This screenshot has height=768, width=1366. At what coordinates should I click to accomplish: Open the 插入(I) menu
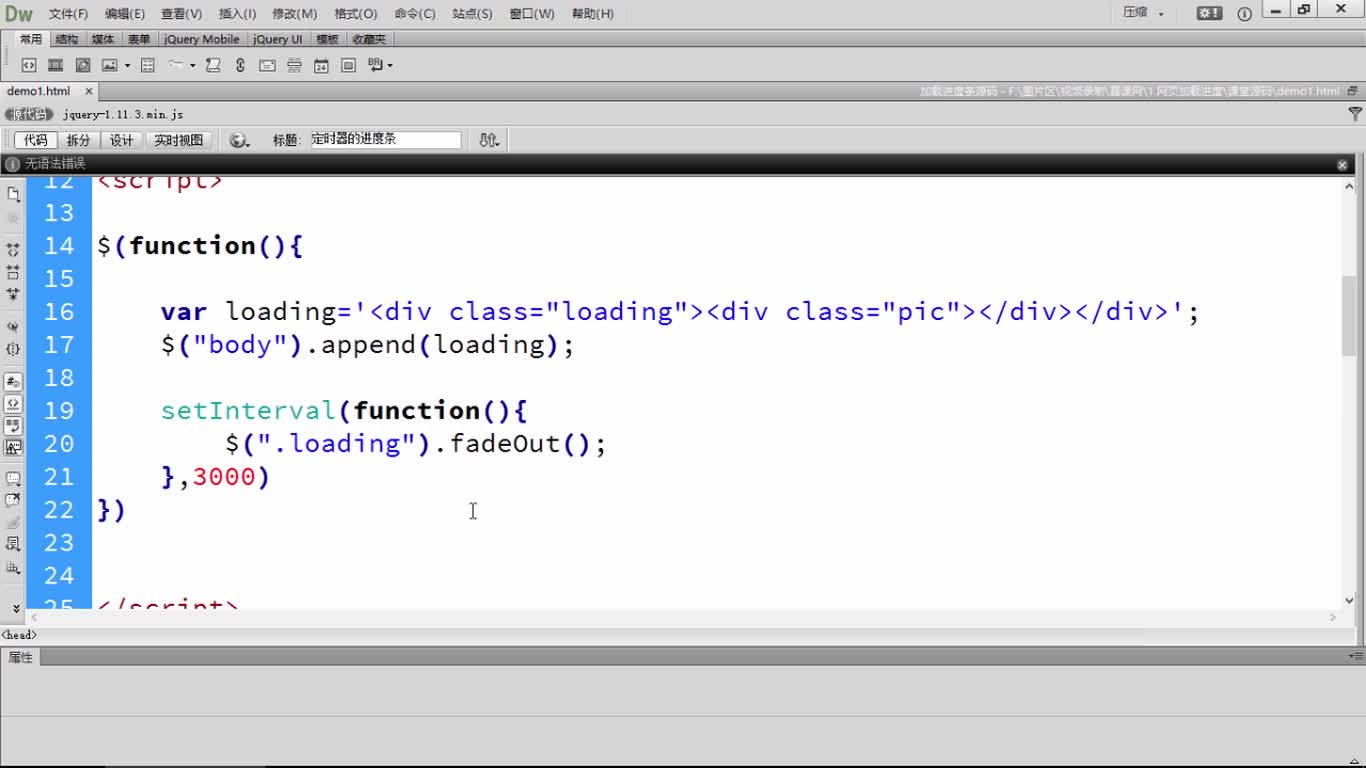(x=238, y=14)
